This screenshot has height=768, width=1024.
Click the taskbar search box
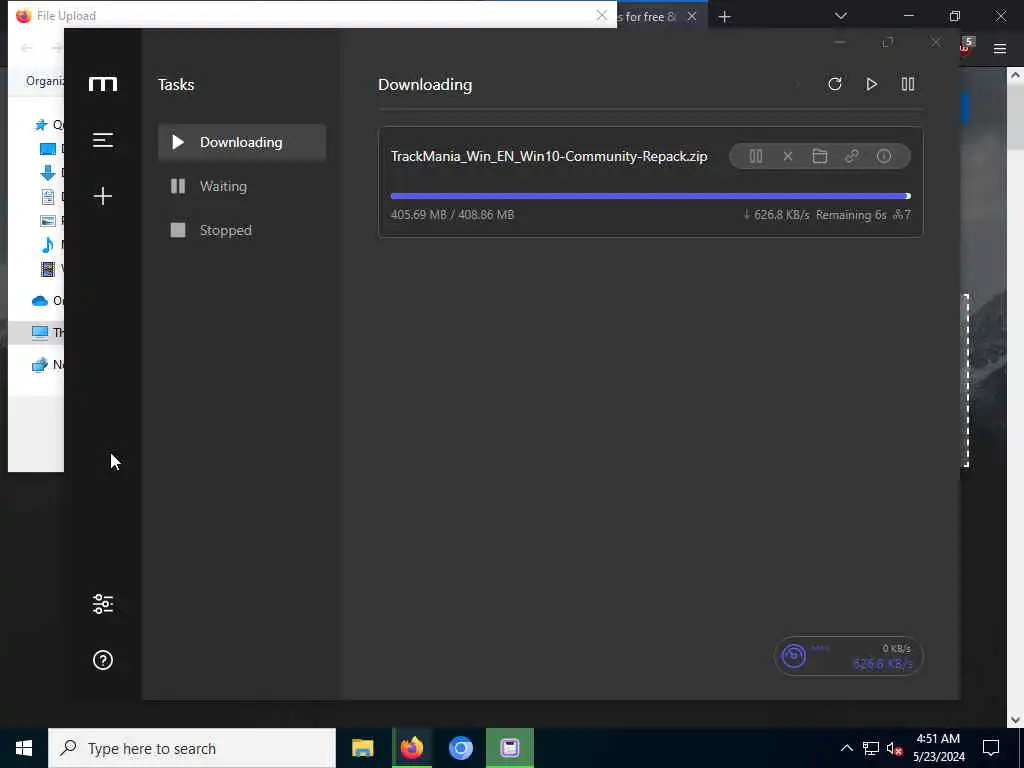[x=192, y=748]
